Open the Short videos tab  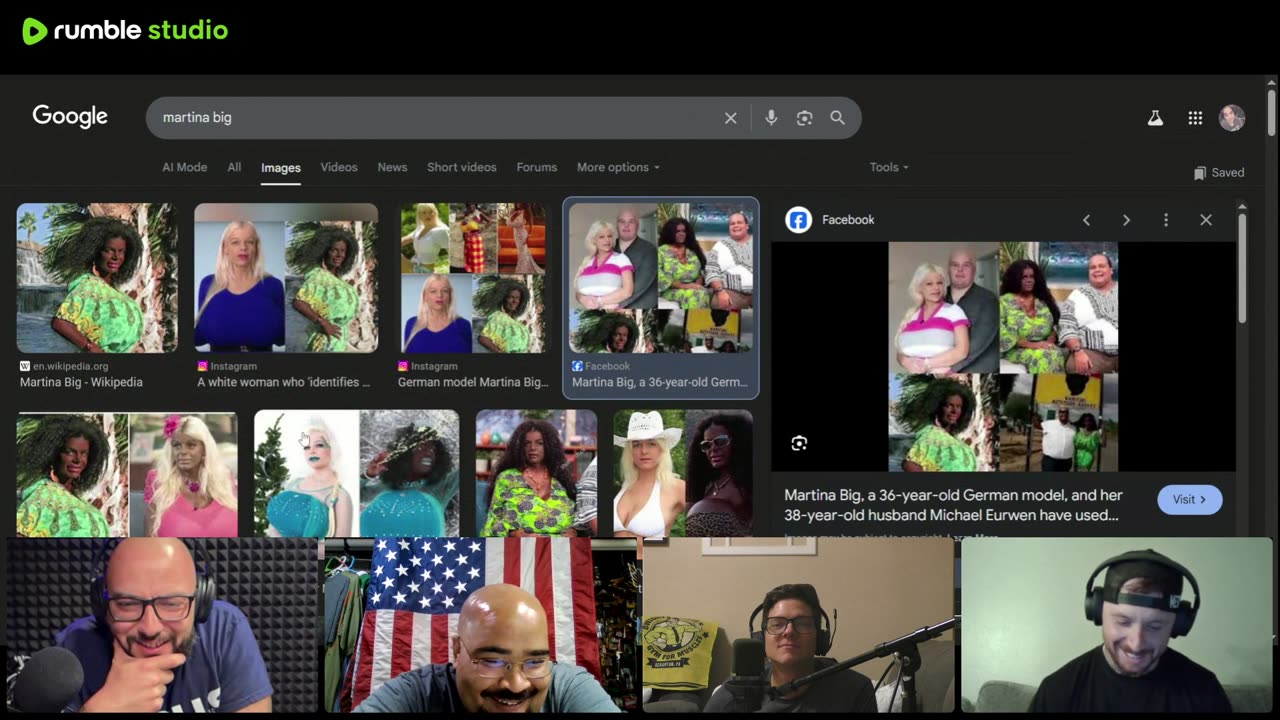[462, 167]
